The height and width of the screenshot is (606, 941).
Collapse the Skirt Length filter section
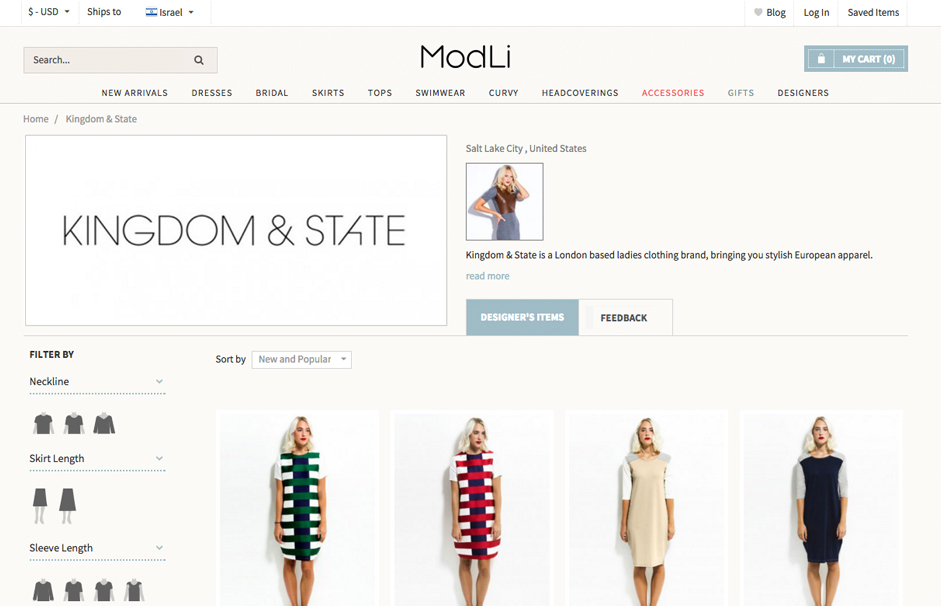(x=159, y=458)
